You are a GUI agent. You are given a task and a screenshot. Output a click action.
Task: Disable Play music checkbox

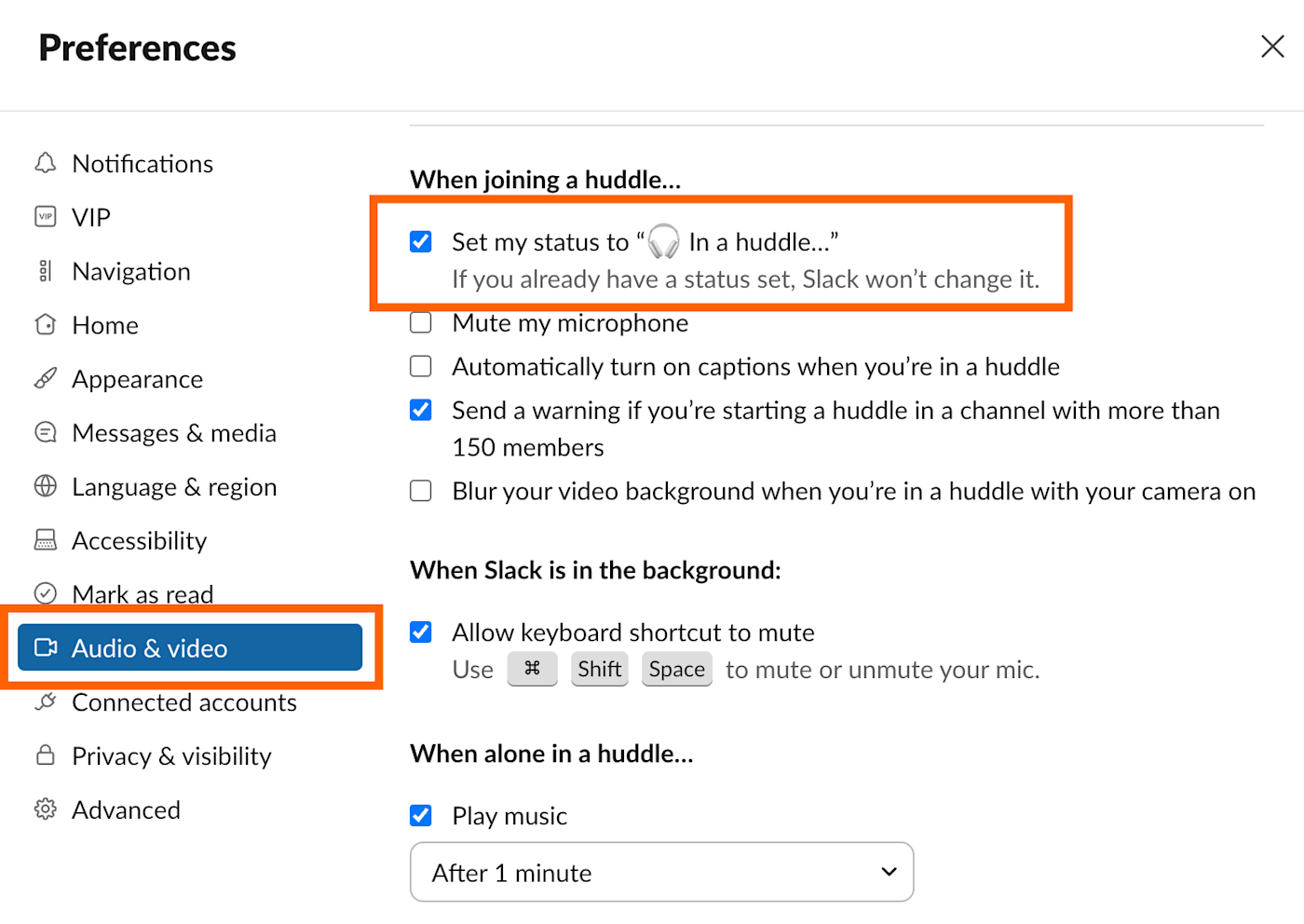click(x=421, y=816)
